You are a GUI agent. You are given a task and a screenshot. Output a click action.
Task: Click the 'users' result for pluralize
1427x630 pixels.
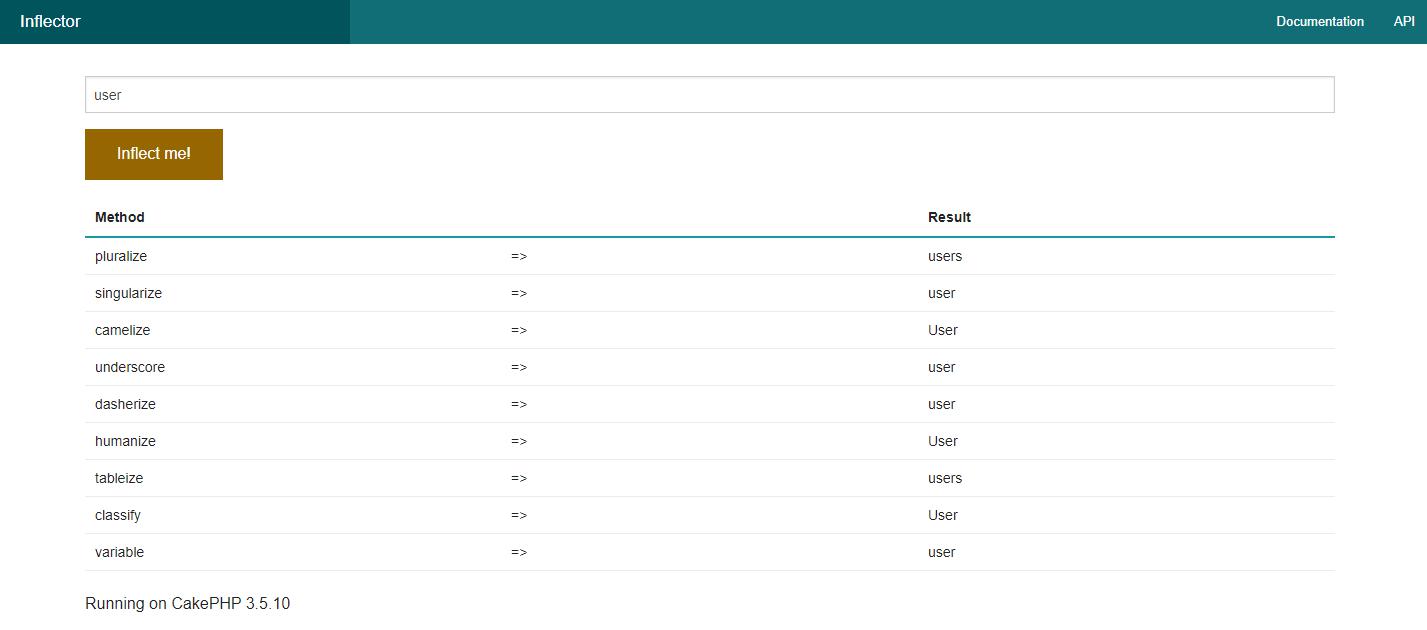pyautogui.click(x=944, y=256)
